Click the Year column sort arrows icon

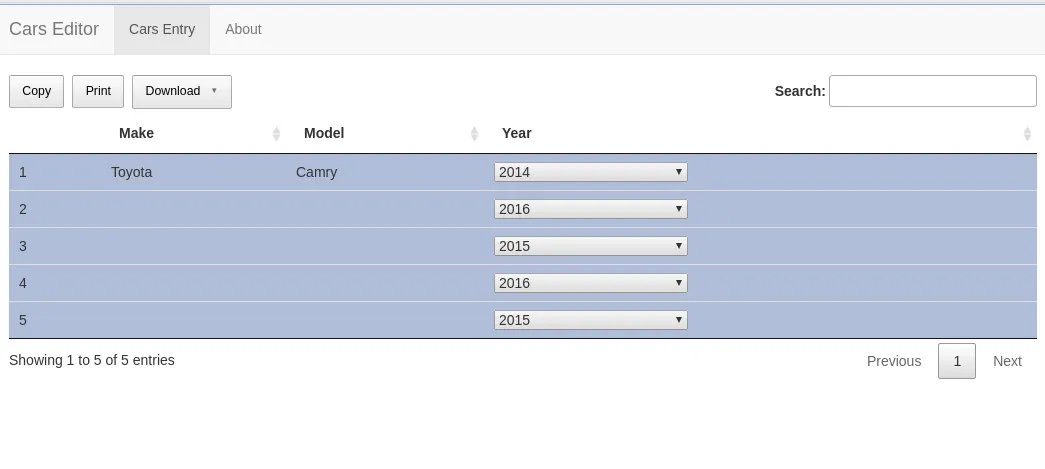point(1027,134)
